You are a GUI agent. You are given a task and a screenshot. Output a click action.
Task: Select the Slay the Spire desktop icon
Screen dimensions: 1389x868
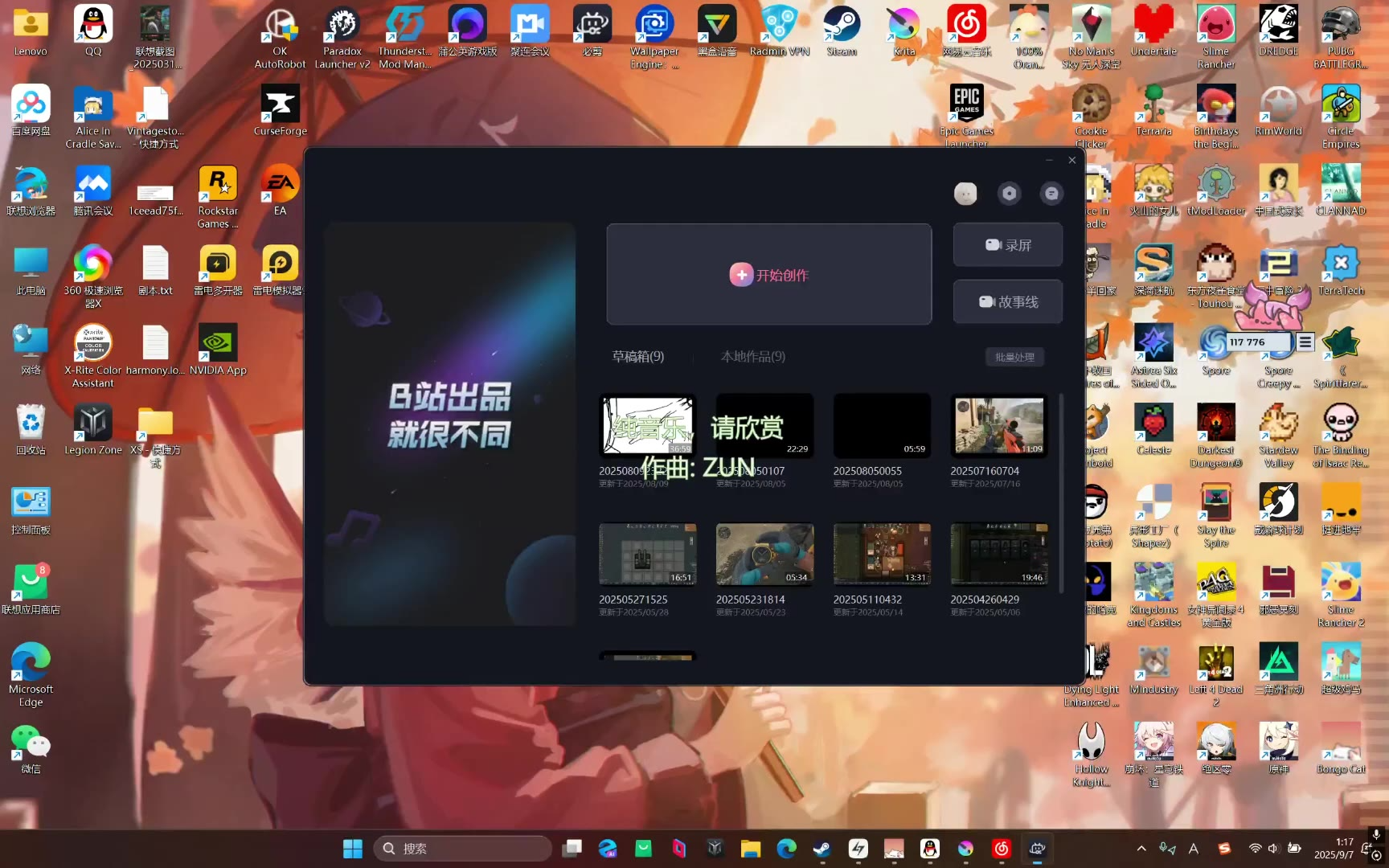click(x=1215, y=515)
